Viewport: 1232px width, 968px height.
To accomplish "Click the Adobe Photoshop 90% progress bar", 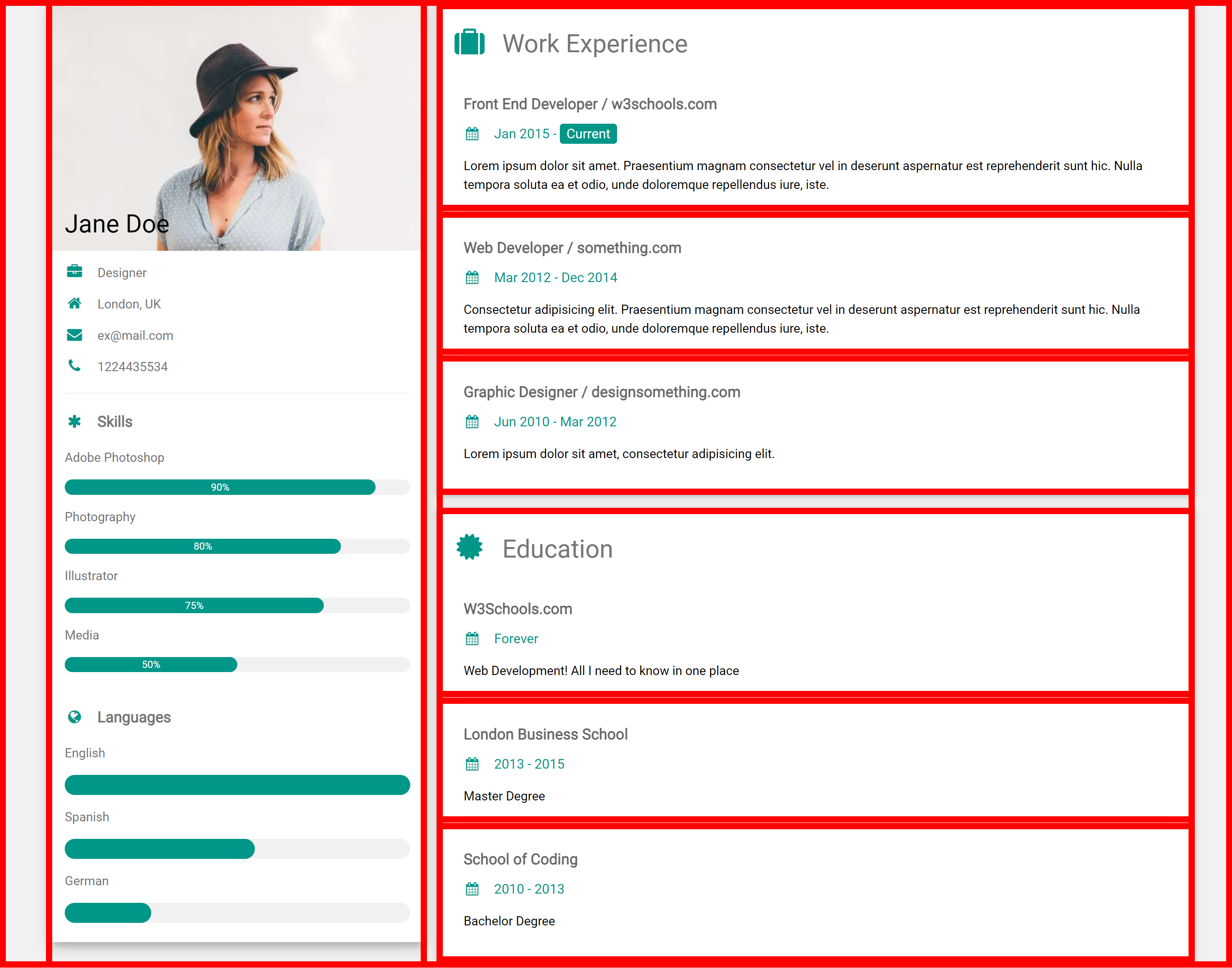I will click(x=220, y=487).
